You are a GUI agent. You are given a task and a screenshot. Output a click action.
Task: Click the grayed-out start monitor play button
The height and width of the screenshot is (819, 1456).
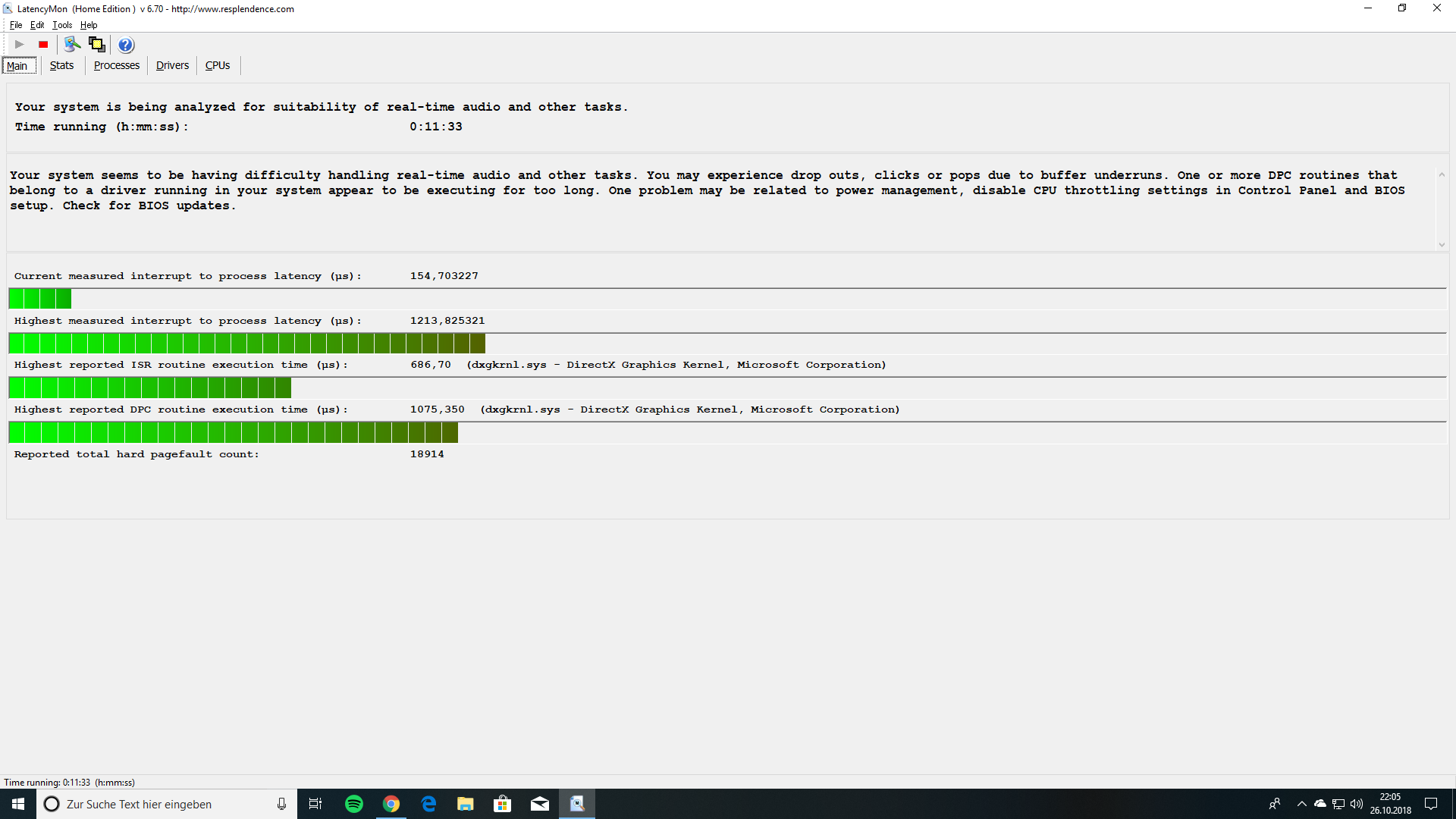(20, 45)
